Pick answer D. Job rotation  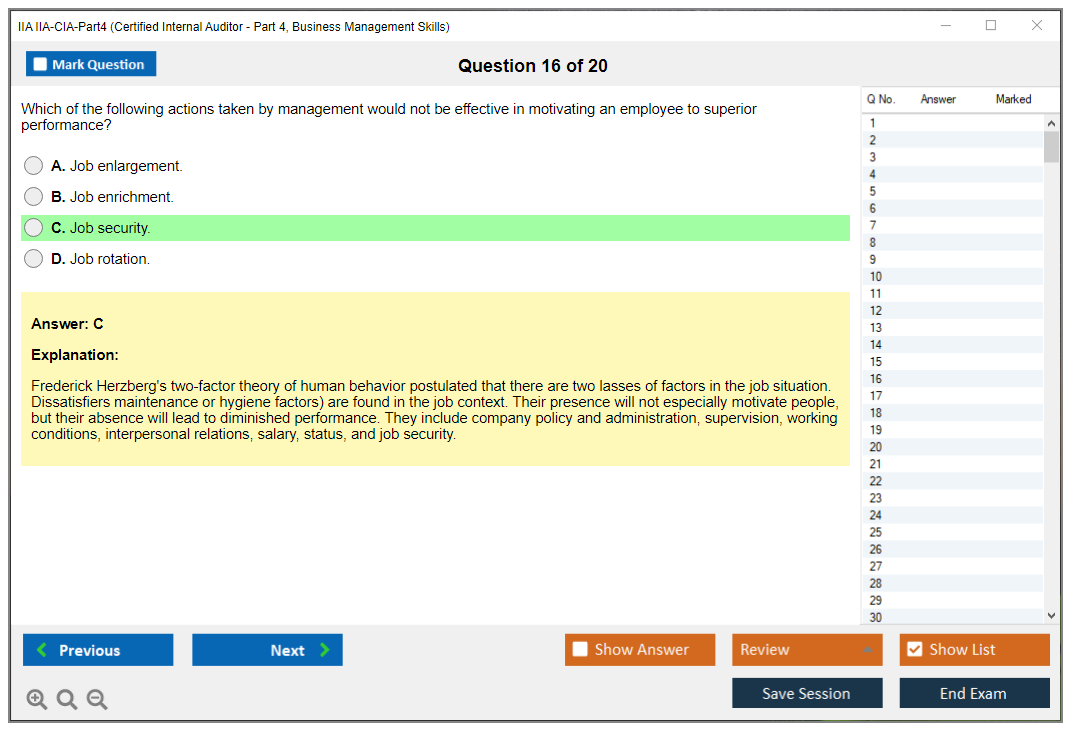(x=34, y=259)
